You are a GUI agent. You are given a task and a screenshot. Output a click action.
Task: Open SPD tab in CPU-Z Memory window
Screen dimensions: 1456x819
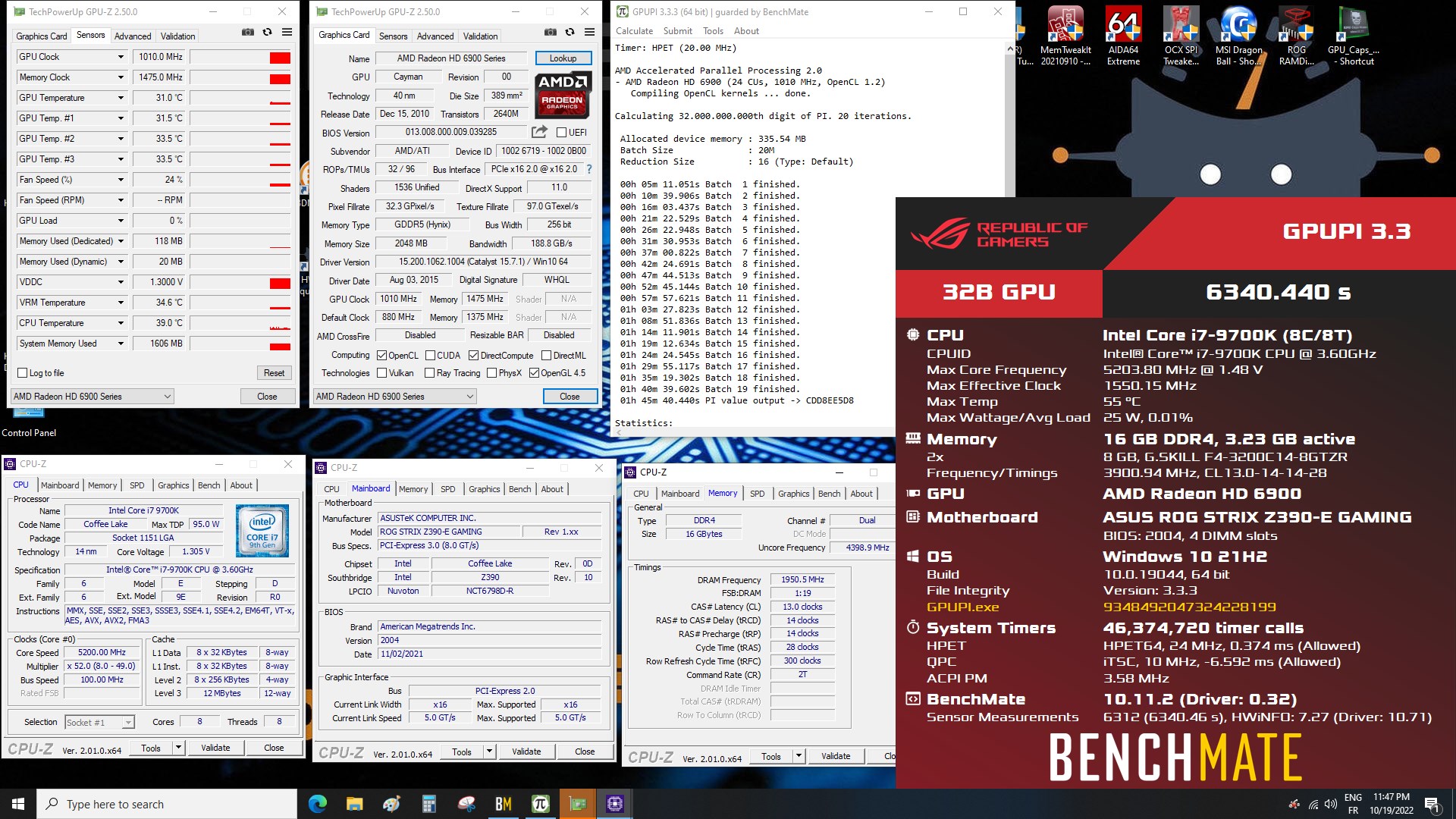click(x=757, y=494)
